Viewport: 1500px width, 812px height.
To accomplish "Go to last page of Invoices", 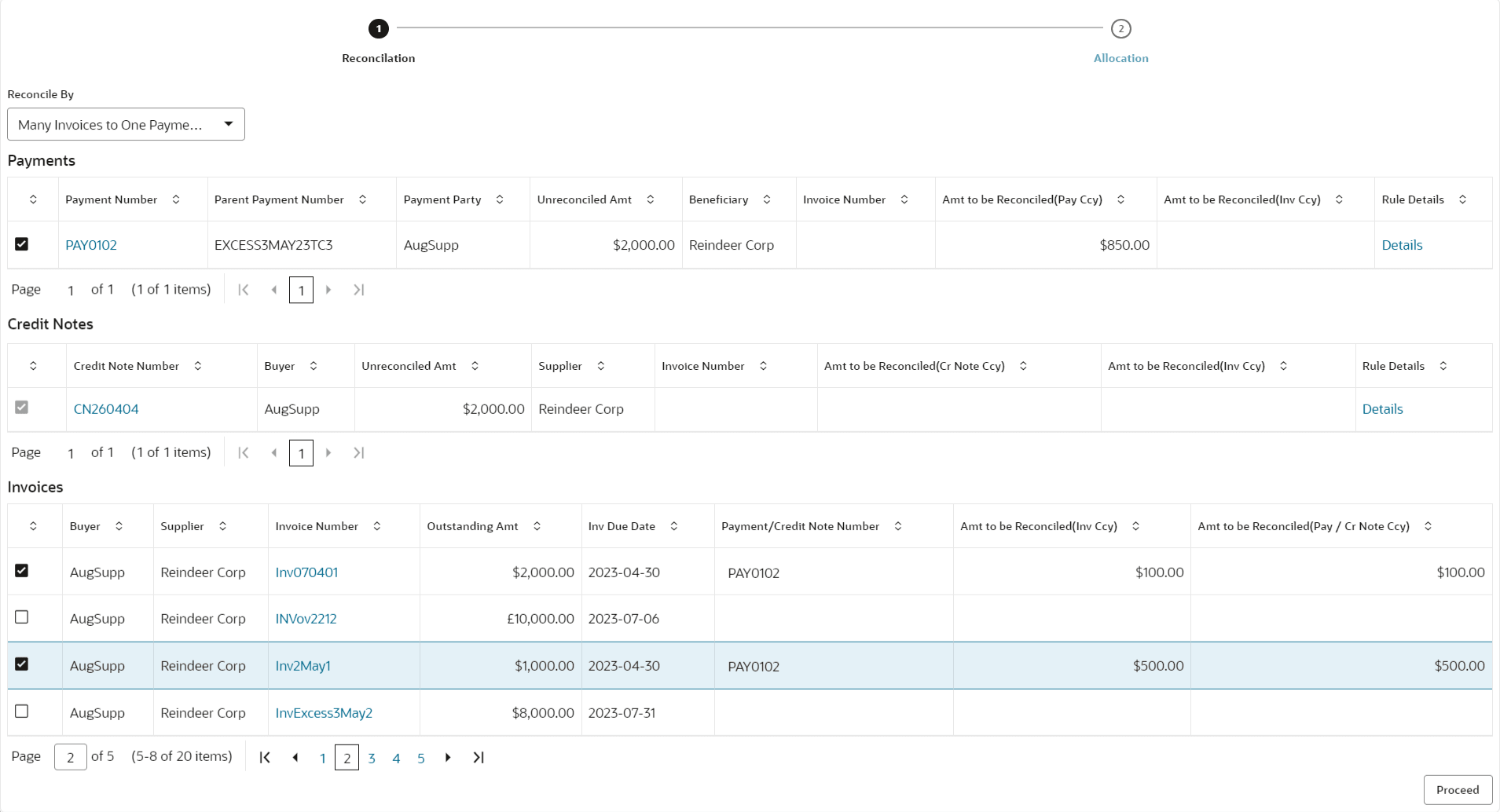I will click(479, 758).
